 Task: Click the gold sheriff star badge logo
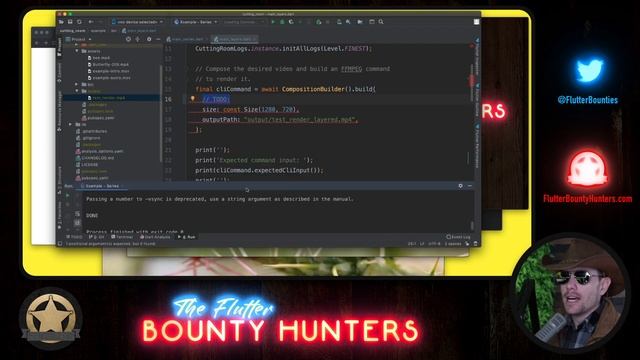click(x=51, y=318)
